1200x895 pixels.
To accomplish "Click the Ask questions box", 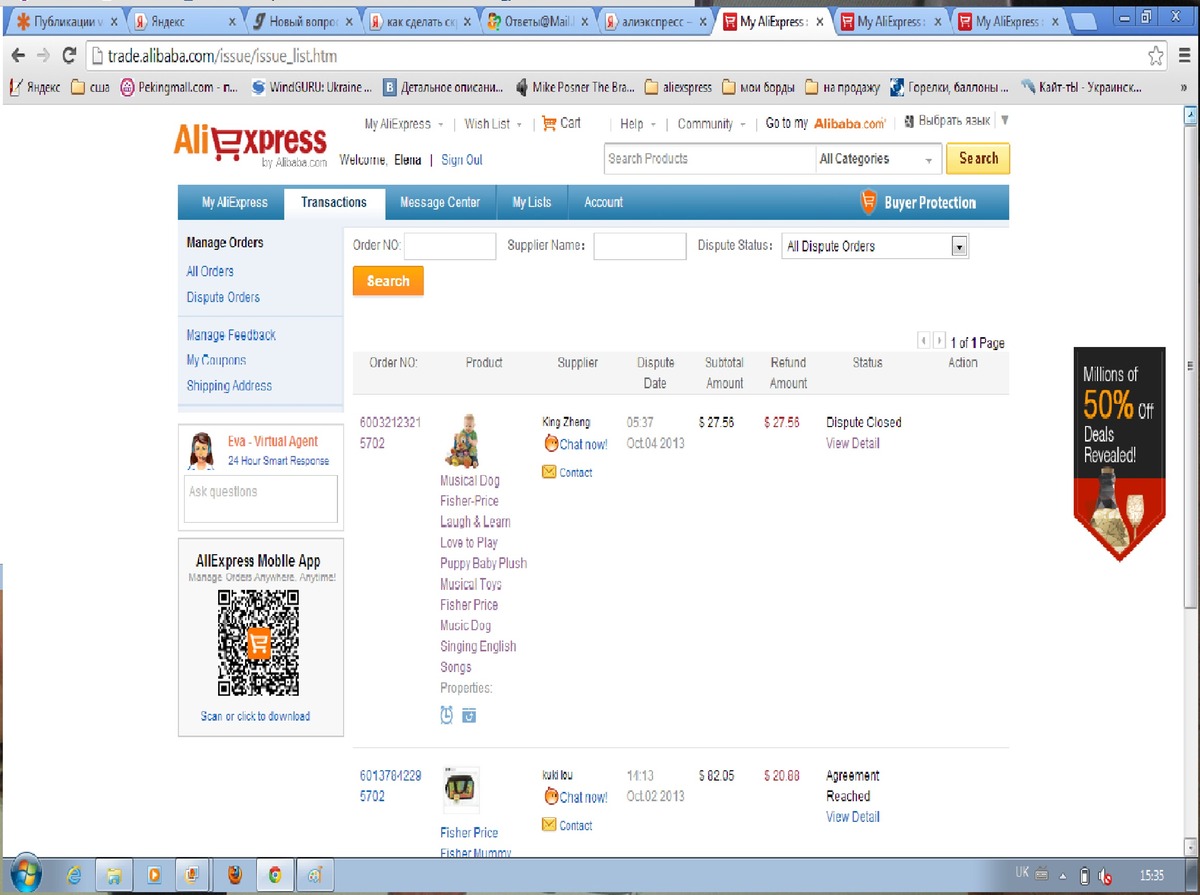I will 261,498.
